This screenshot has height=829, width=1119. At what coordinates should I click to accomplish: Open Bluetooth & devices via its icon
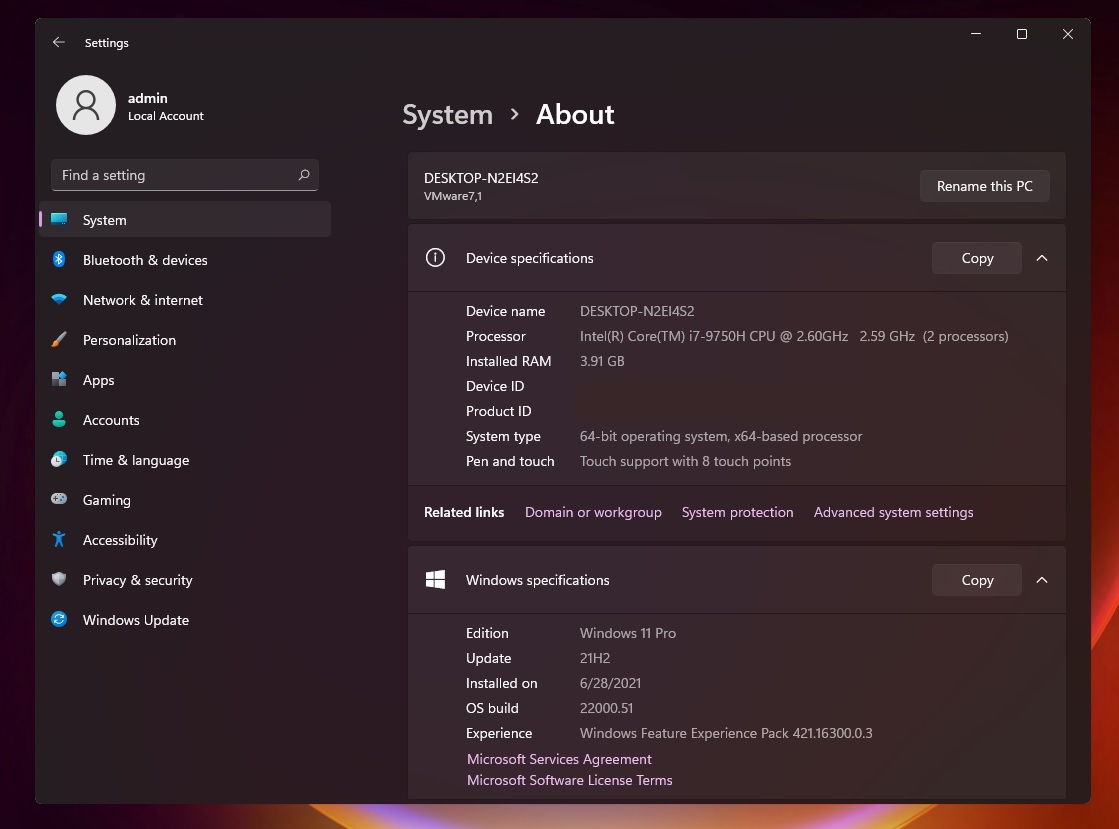coord(59,260)
